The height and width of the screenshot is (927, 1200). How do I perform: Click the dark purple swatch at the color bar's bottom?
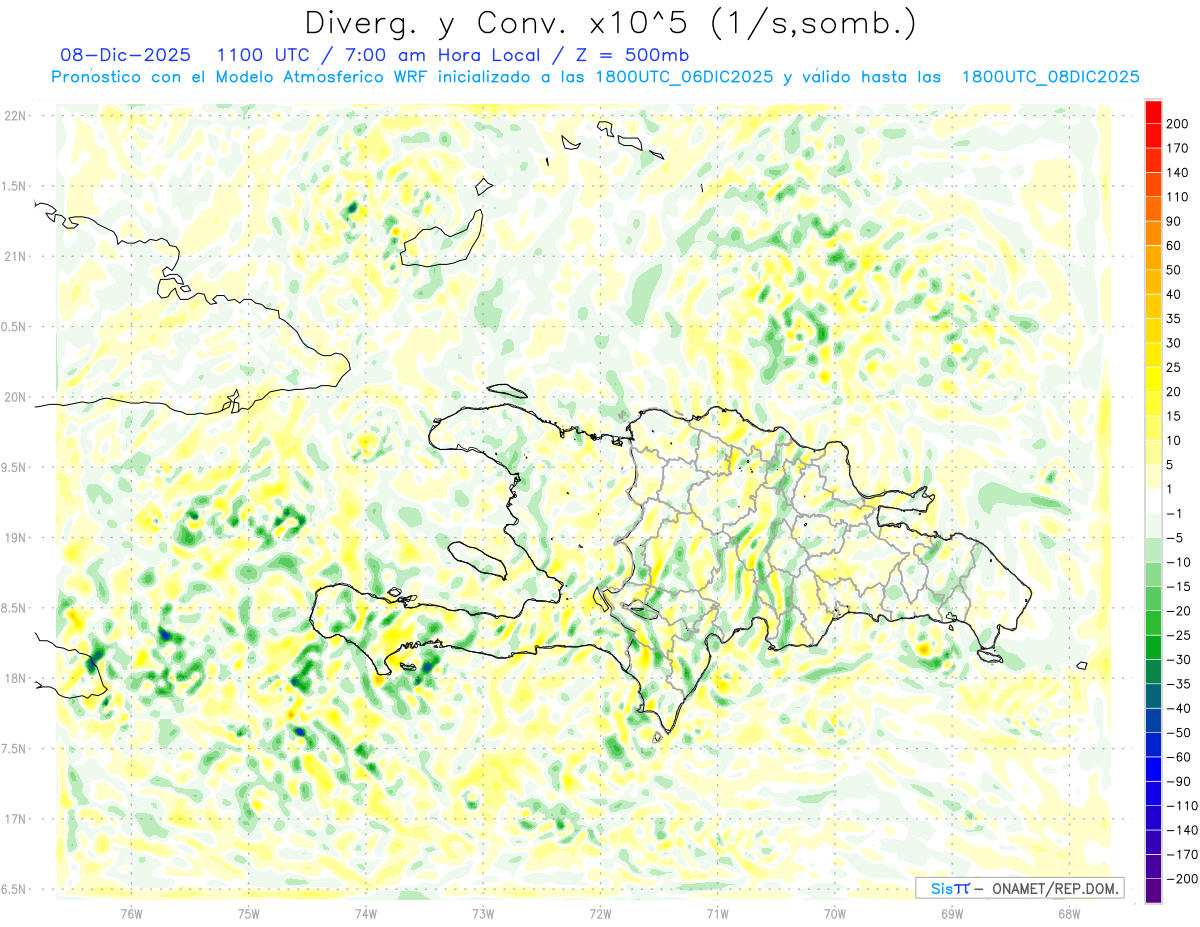point(1153,890)
